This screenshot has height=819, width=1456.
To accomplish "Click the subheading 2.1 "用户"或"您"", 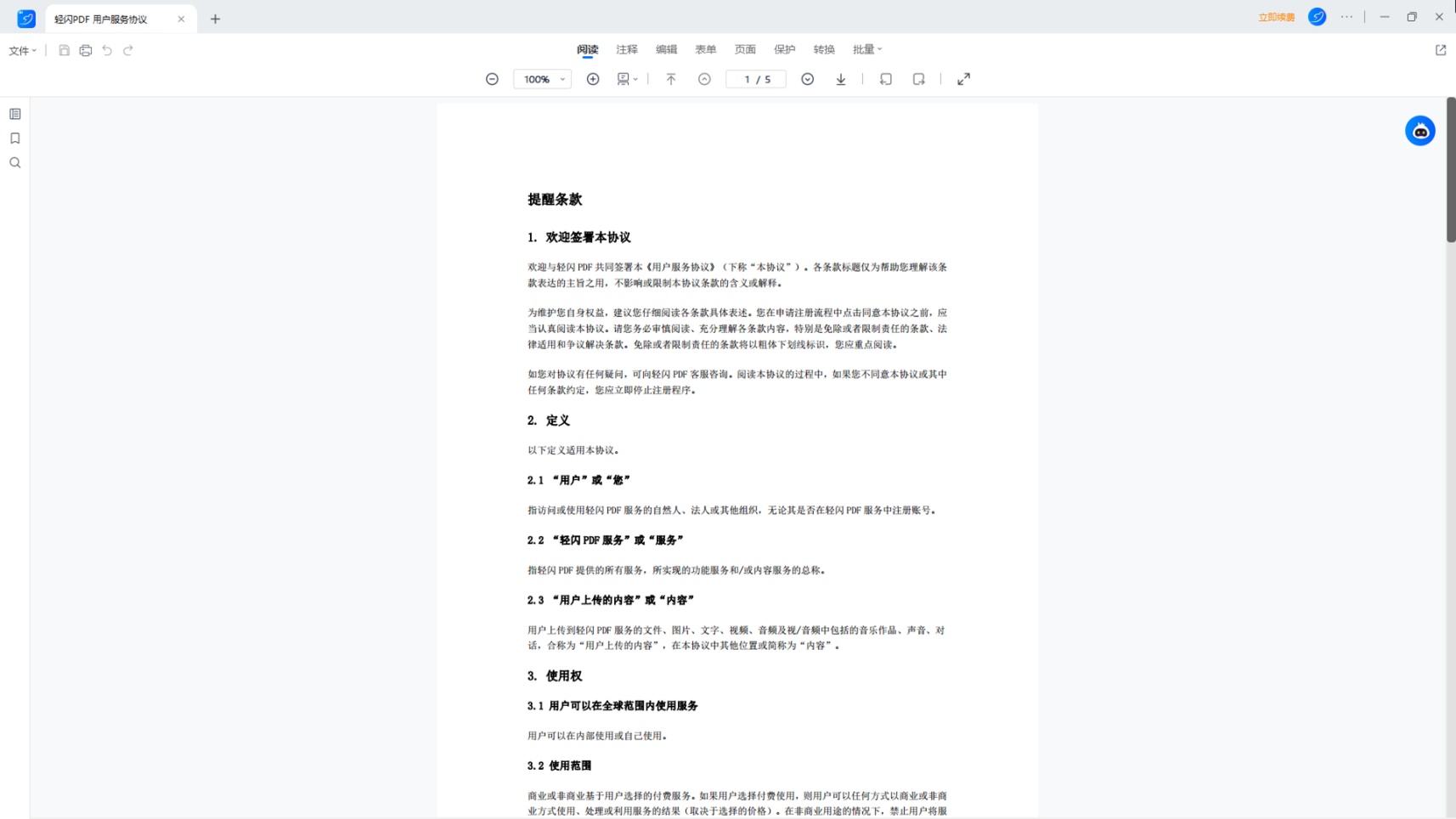I will [x=578, y=480].
